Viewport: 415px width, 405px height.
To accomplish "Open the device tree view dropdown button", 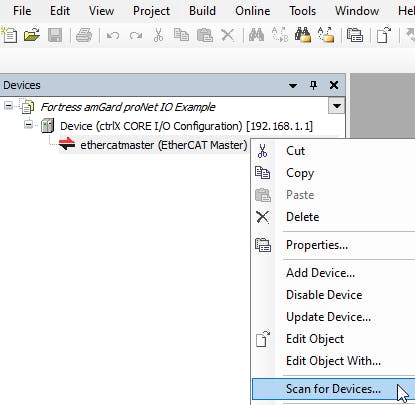I will [x=336, y=106].
